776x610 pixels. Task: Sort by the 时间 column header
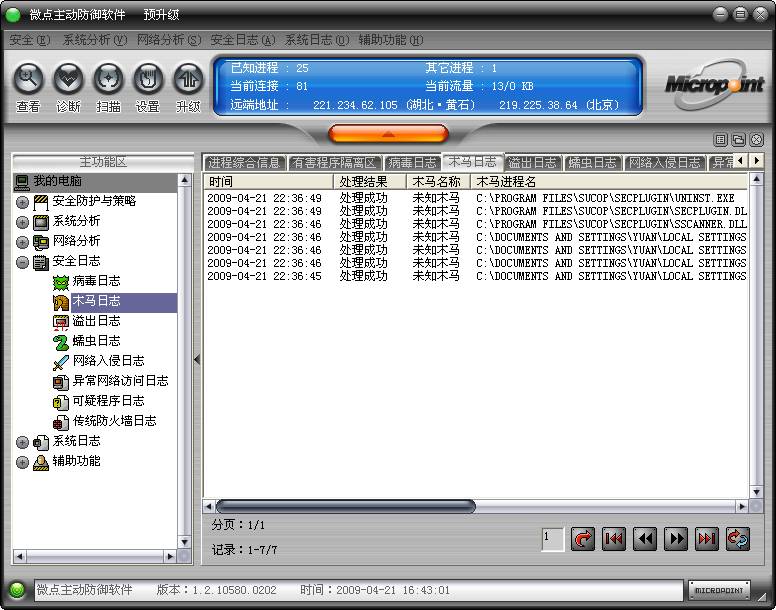(269, 182)
